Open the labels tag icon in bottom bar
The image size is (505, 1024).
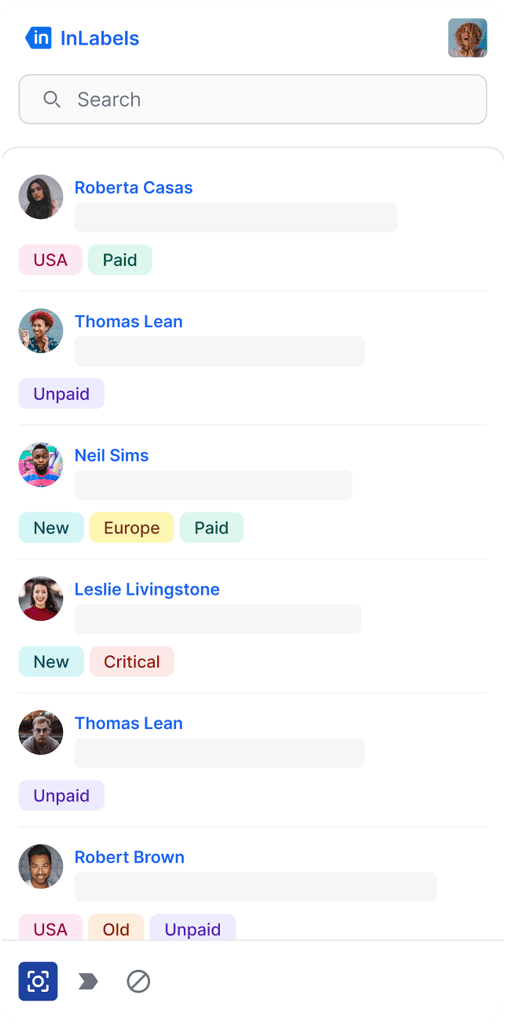(x=88, y=981)
